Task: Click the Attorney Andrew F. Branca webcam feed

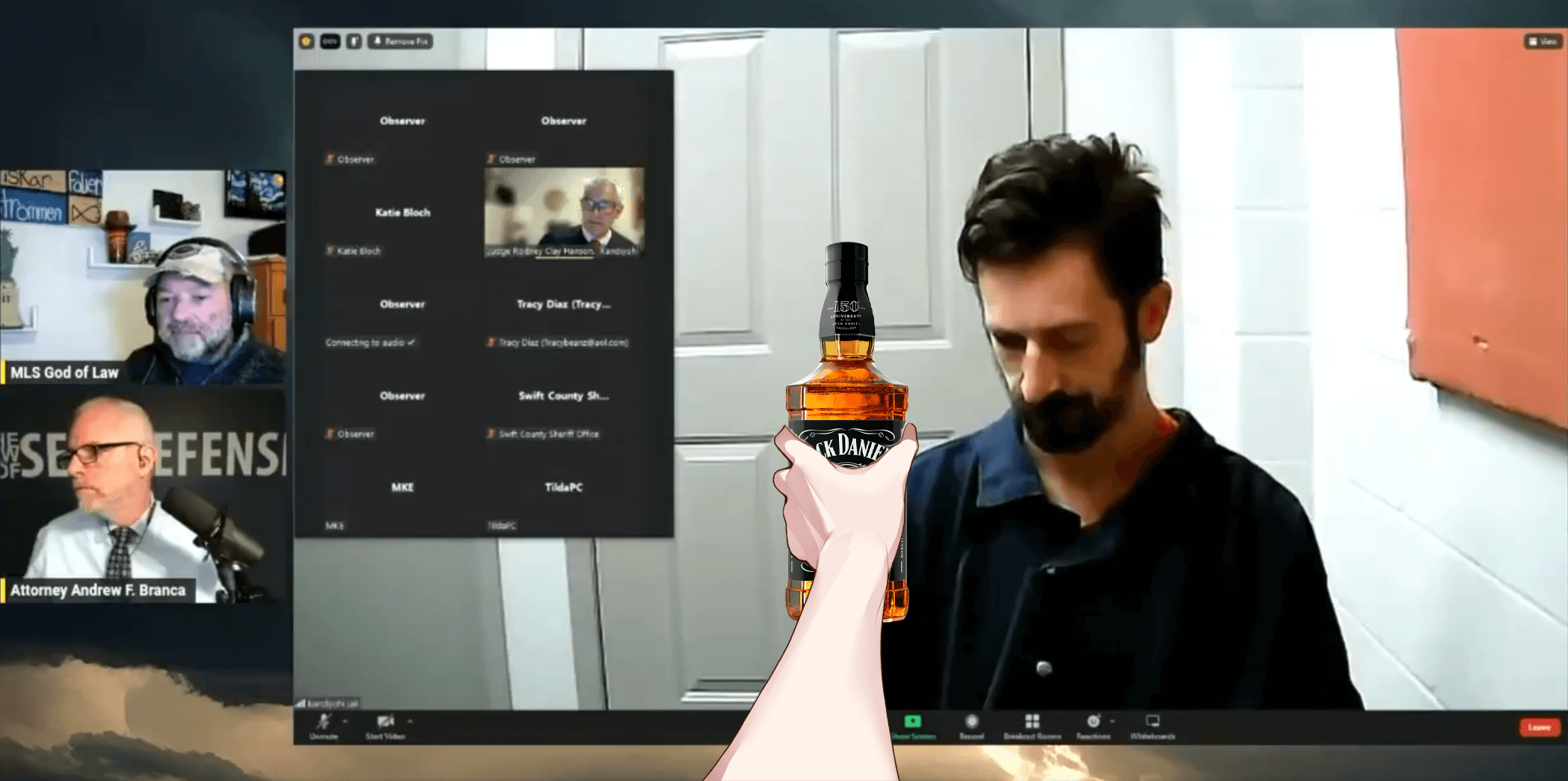Action: (x=143, y=496)
